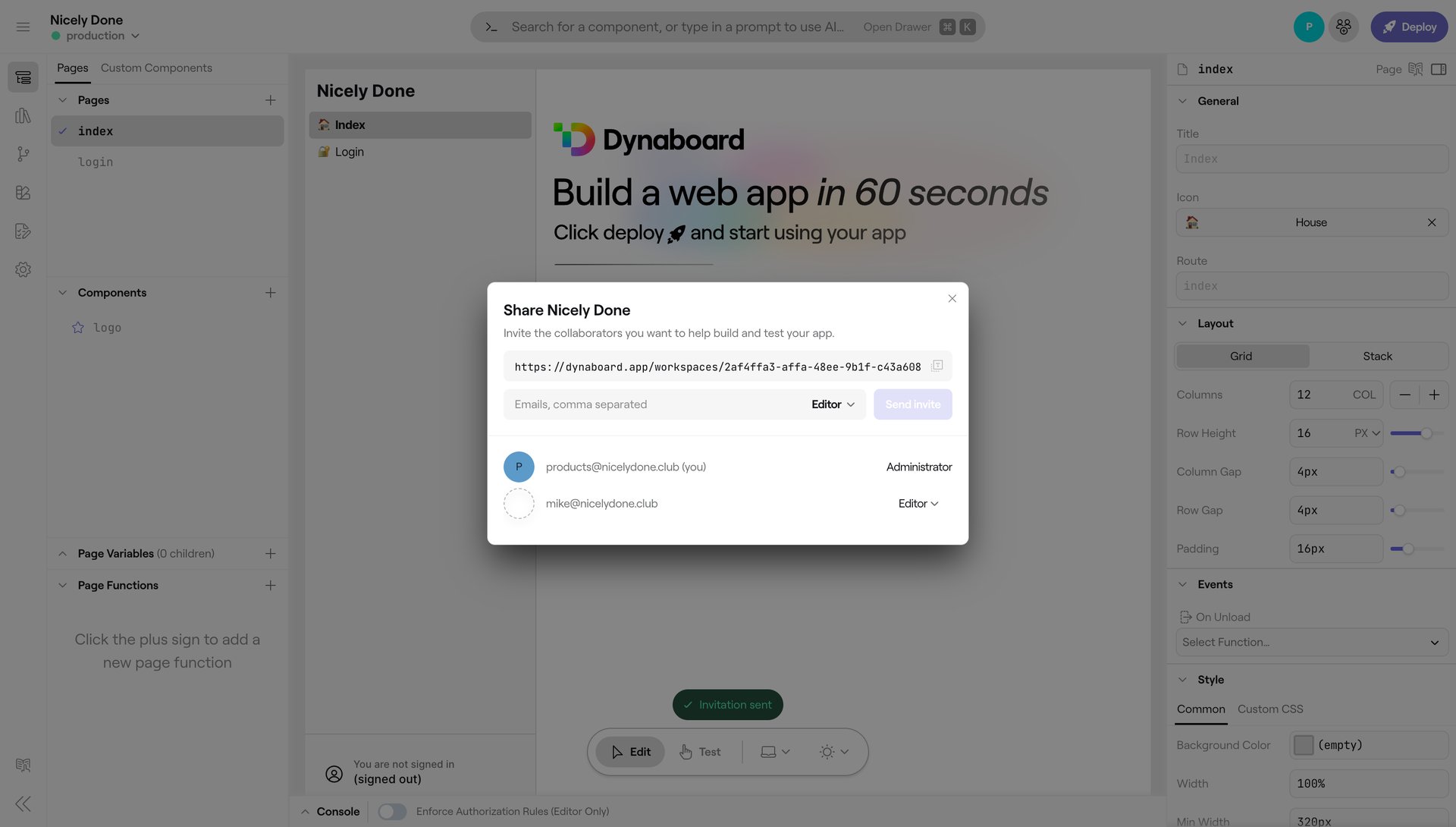Add a new page with the plus icon
1456x827 pixels.
click(x=271, y=99)
